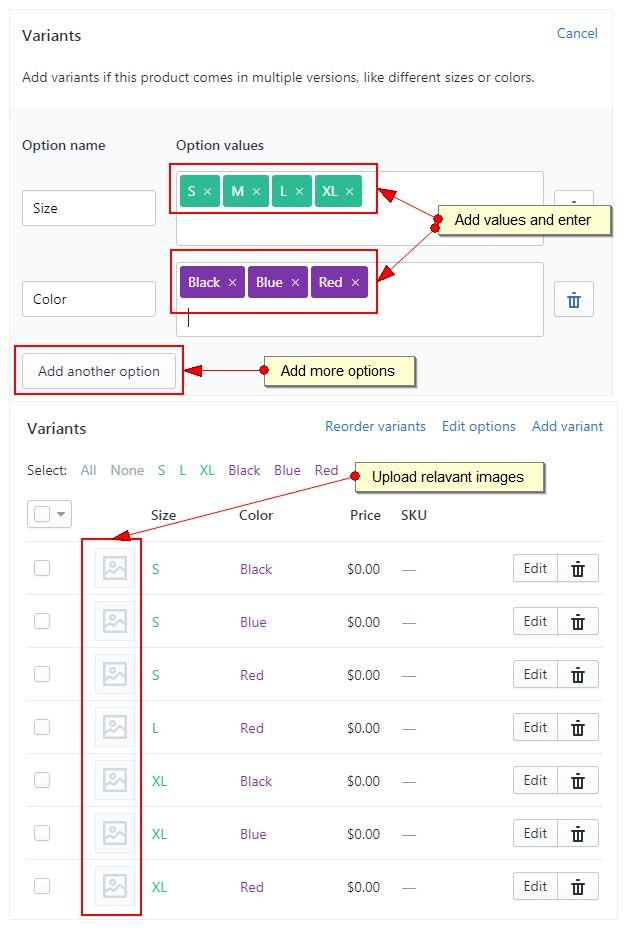The width and height of the screenshot is (628, 931).
Task: Upload image for XL Black variant
Action: point(115,781)
